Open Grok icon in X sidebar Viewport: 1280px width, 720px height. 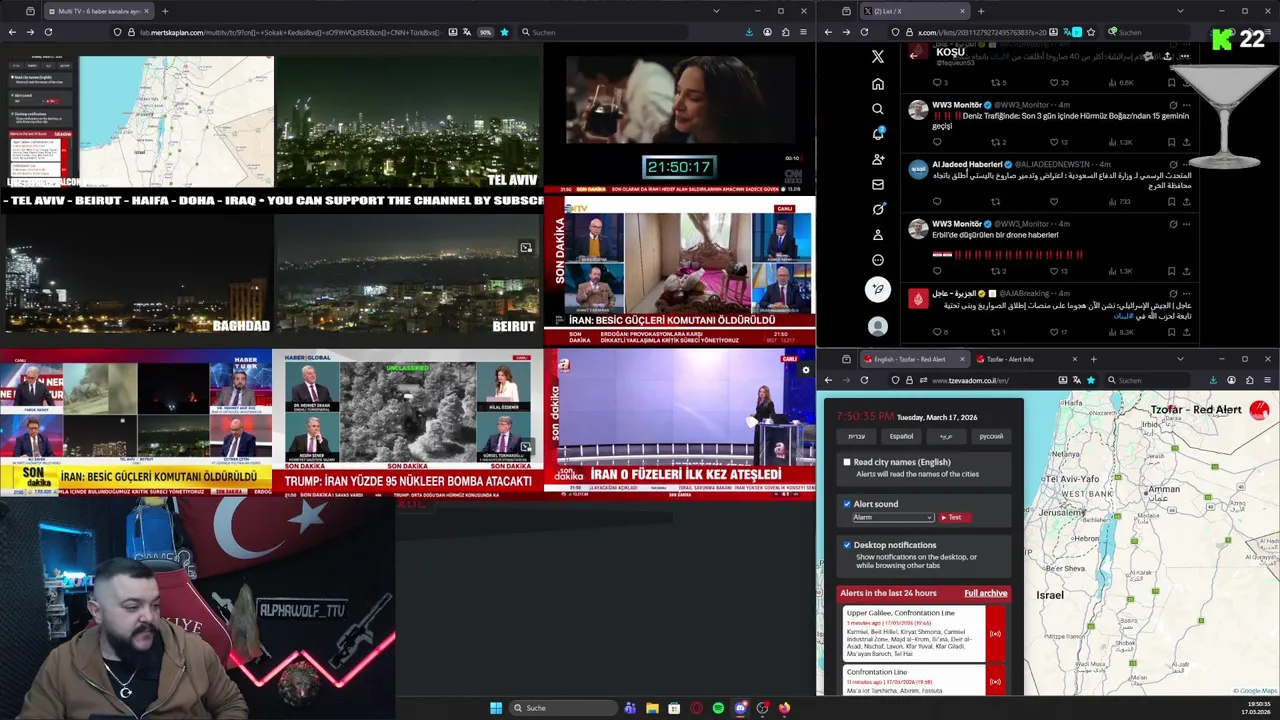tap(878, 209)
